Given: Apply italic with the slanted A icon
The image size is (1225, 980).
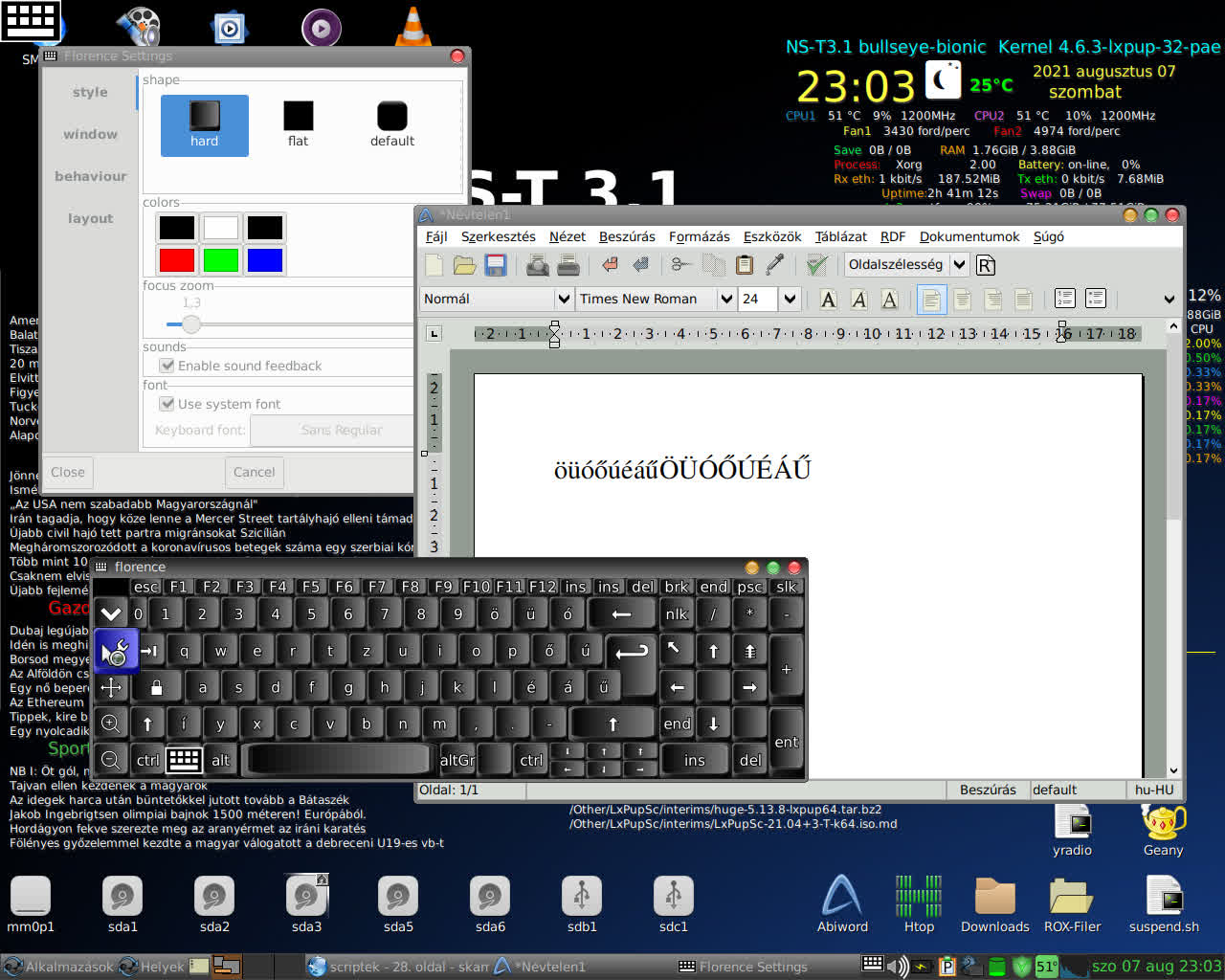Looking at the screenshot, I should (x=859, y=300).
